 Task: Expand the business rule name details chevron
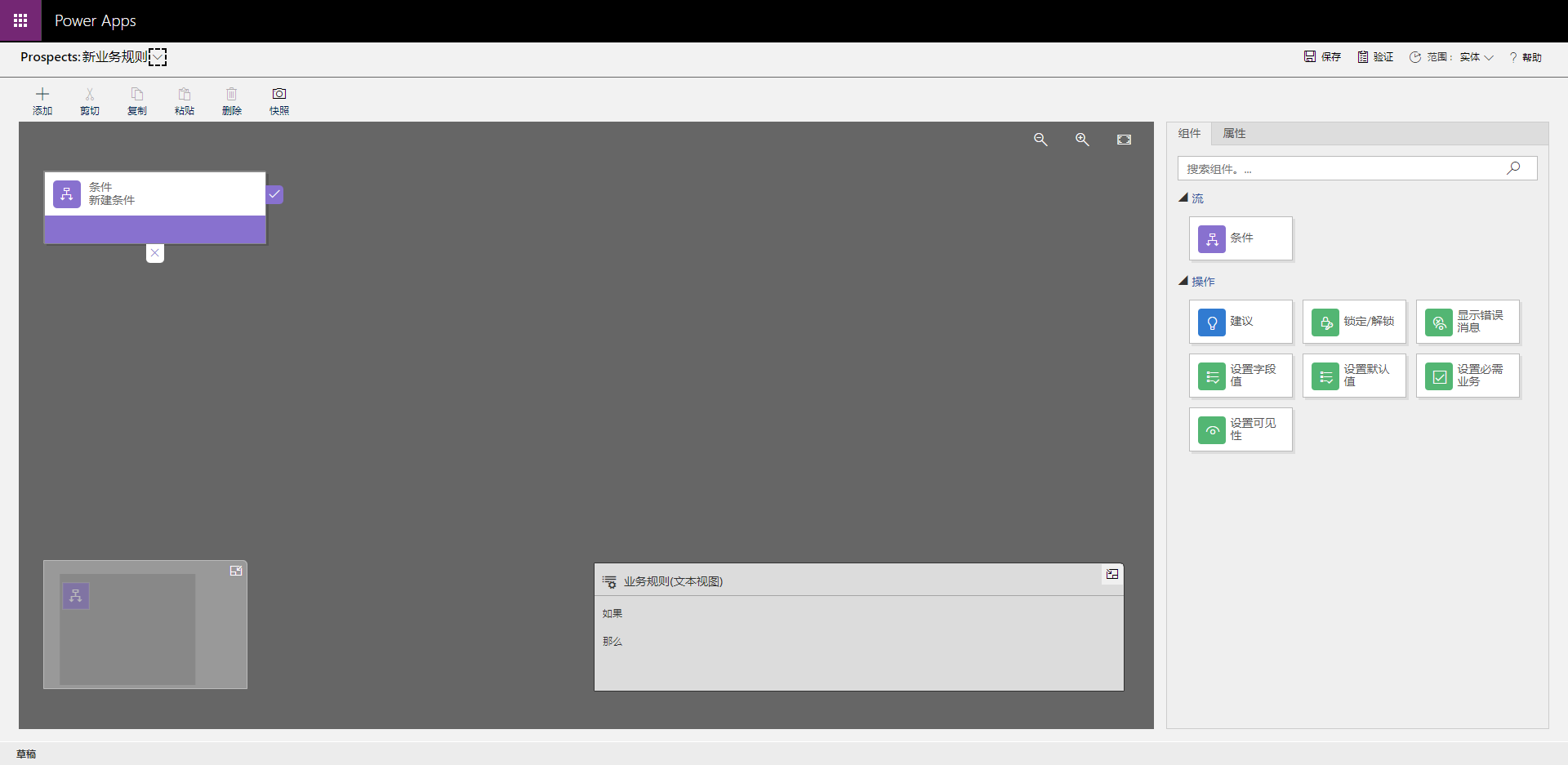point(158,57)
